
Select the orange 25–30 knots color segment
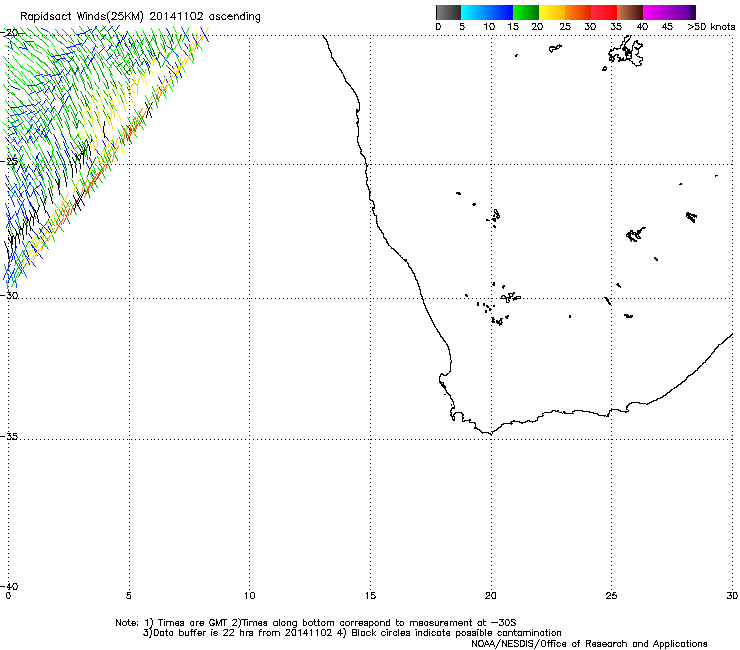(x=578, y=12)
